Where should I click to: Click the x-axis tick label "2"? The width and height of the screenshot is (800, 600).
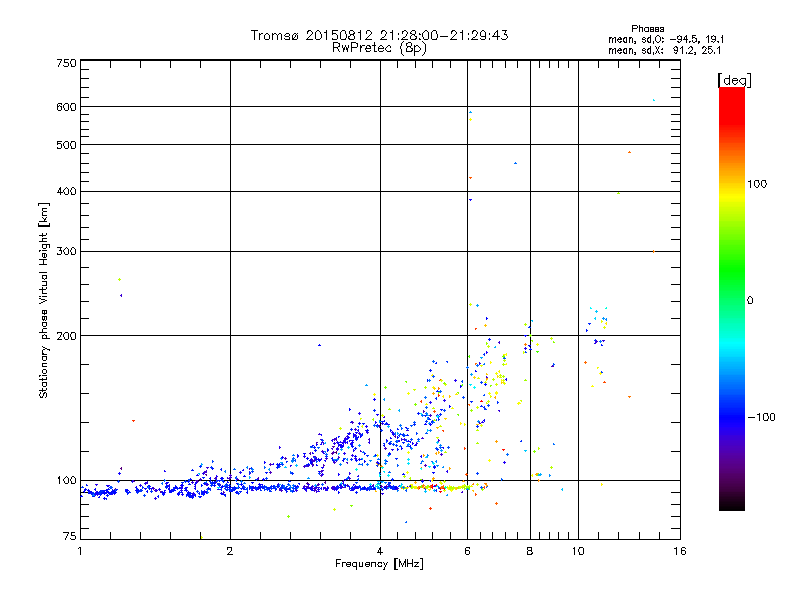[230, 551]
